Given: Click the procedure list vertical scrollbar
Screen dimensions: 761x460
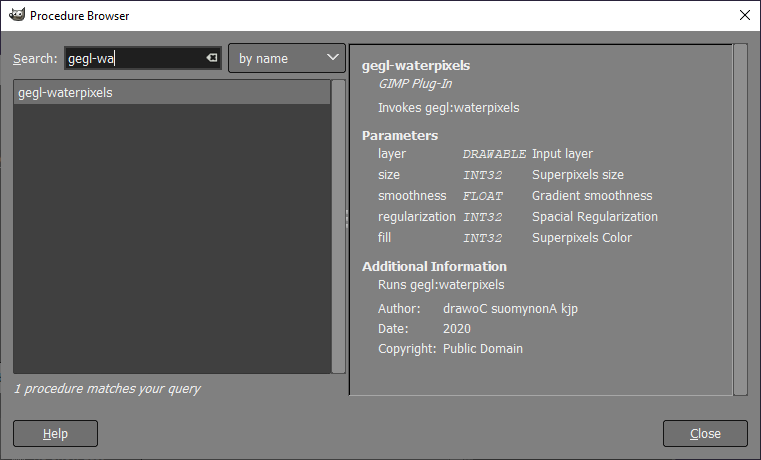Looking at the screenshot, I should pyautogui.click(x=338, y=227).
